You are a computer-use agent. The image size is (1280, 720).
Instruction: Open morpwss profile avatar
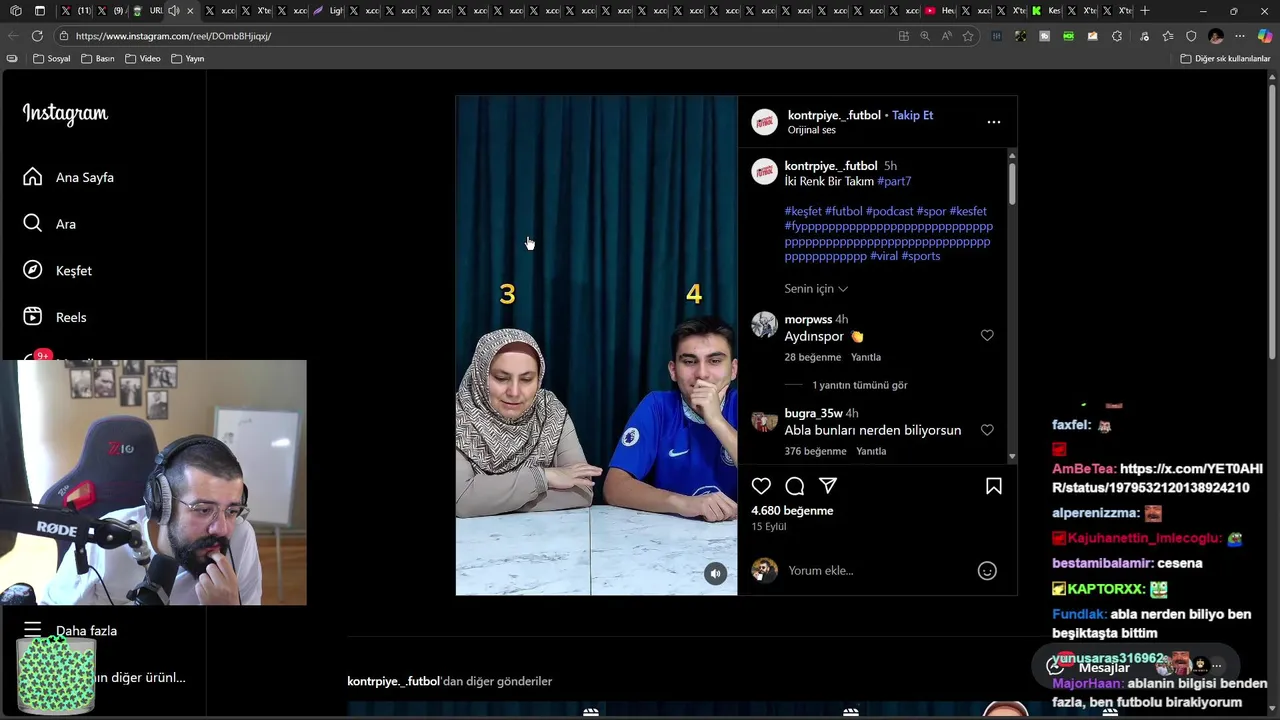click(765, 325)
